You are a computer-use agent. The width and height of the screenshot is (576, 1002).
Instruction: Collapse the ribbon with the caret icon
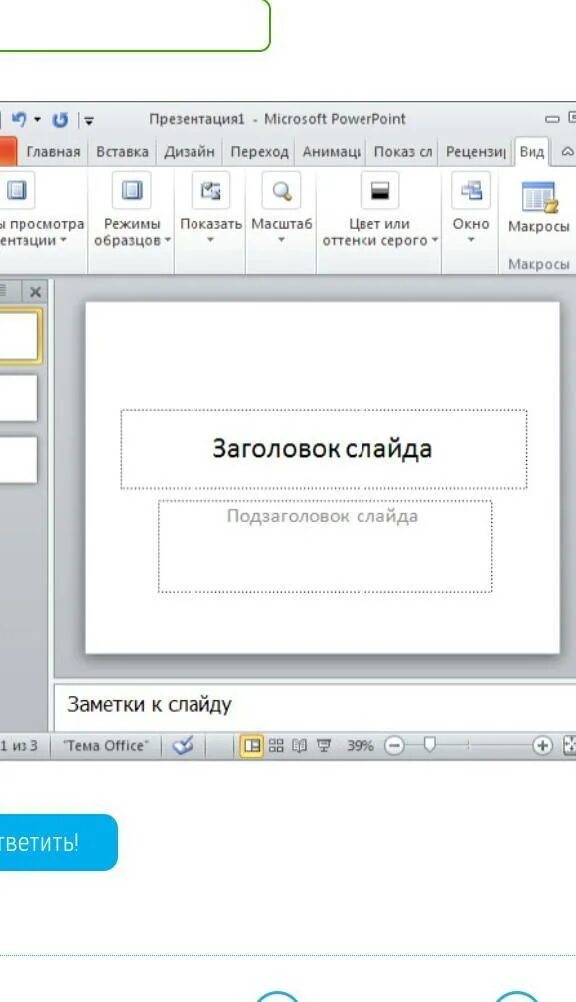coord(567,152)
